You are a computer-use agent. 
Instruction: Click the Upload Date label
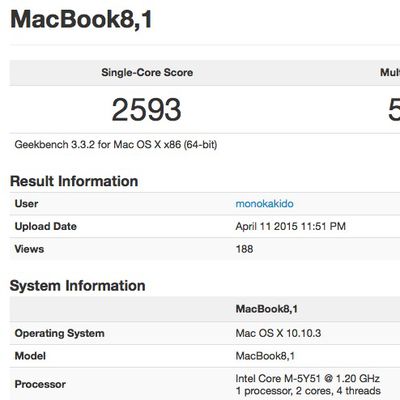(46, 226)
